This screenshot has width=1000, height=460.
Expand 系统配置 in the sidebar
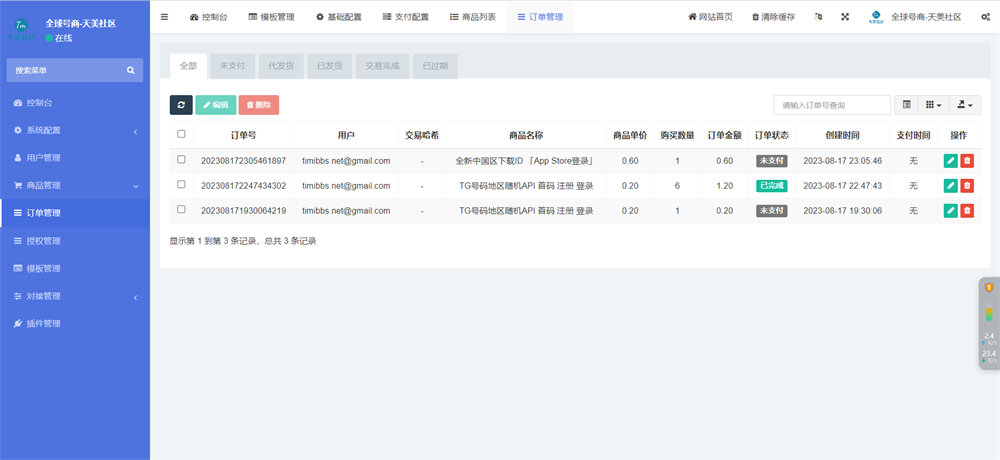point(75,130)
